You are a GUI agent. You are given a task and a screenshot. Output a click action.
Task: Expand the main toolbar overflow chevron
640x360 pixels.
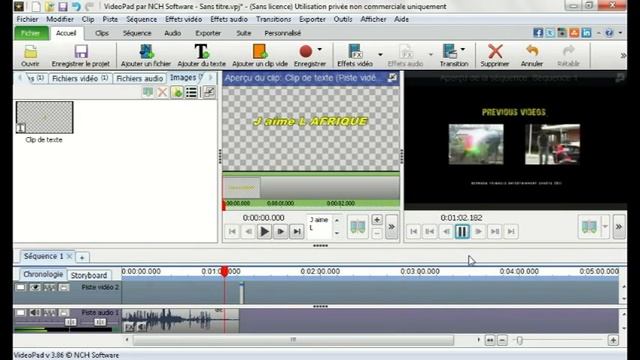623,55
